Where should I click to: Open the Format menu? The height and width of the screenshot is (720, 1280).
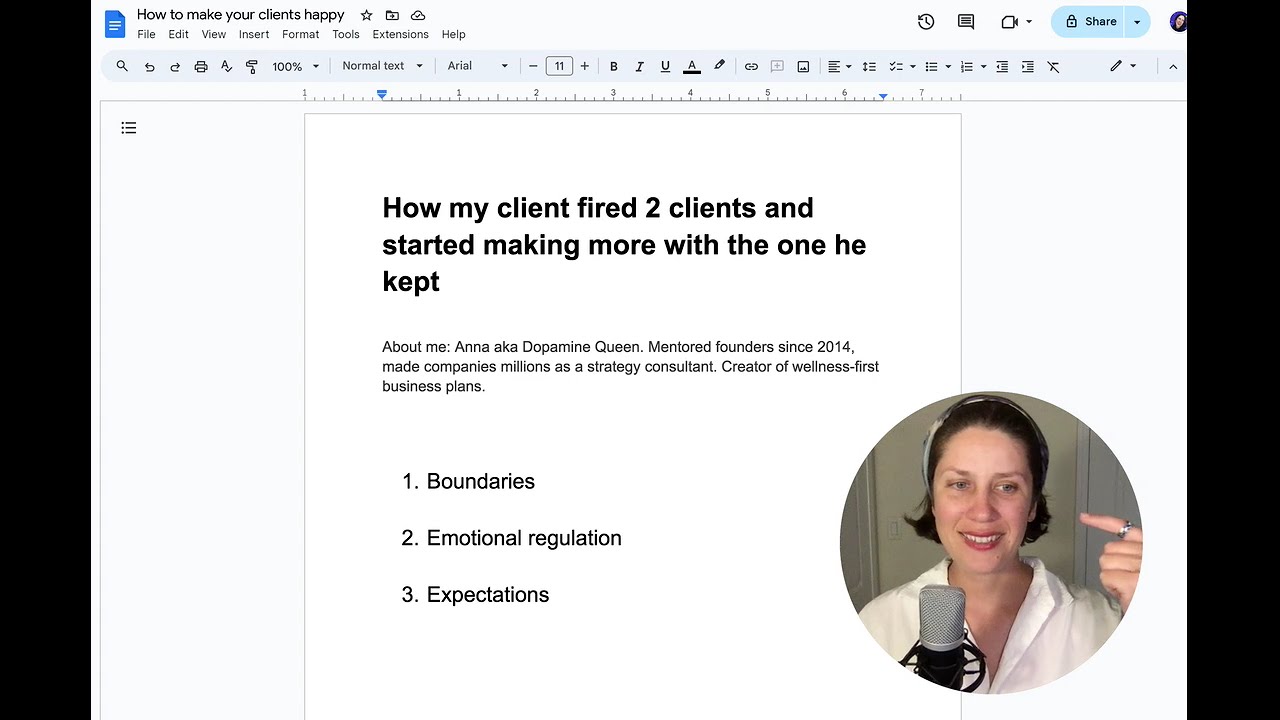(300, 34)
